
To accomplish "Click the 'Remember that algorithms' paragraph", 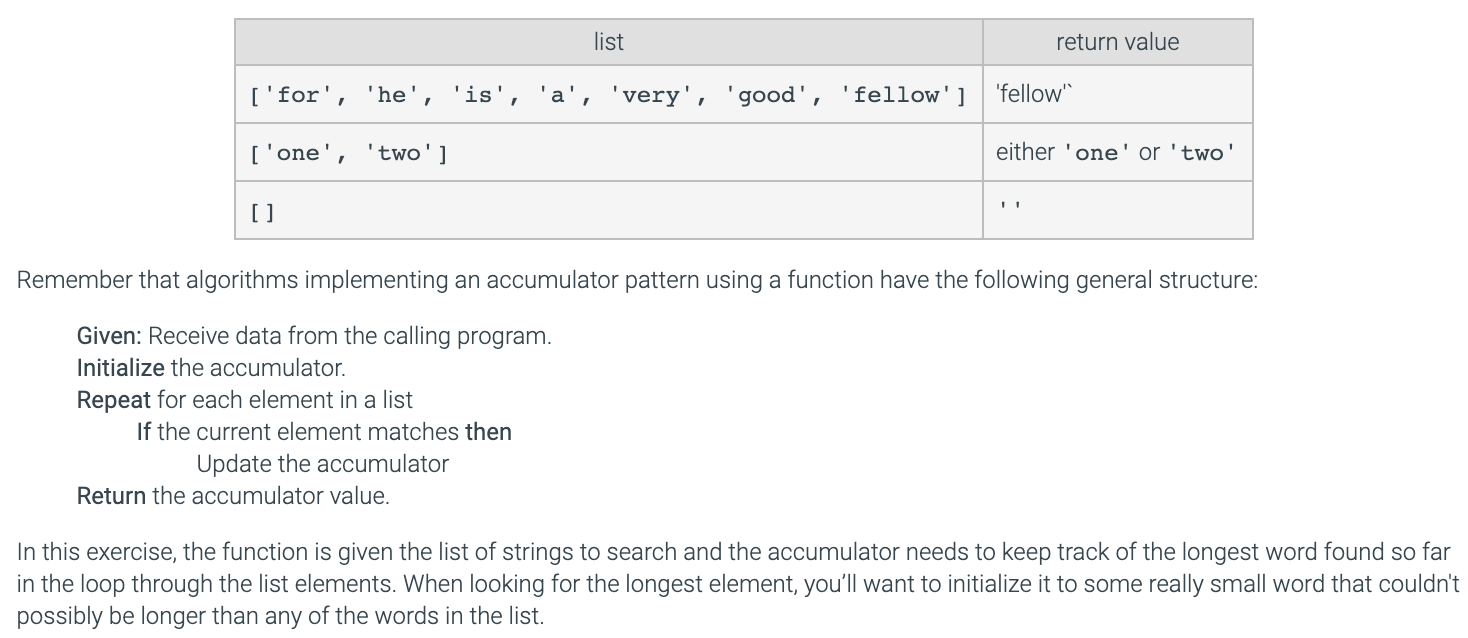I will (636, 280).
